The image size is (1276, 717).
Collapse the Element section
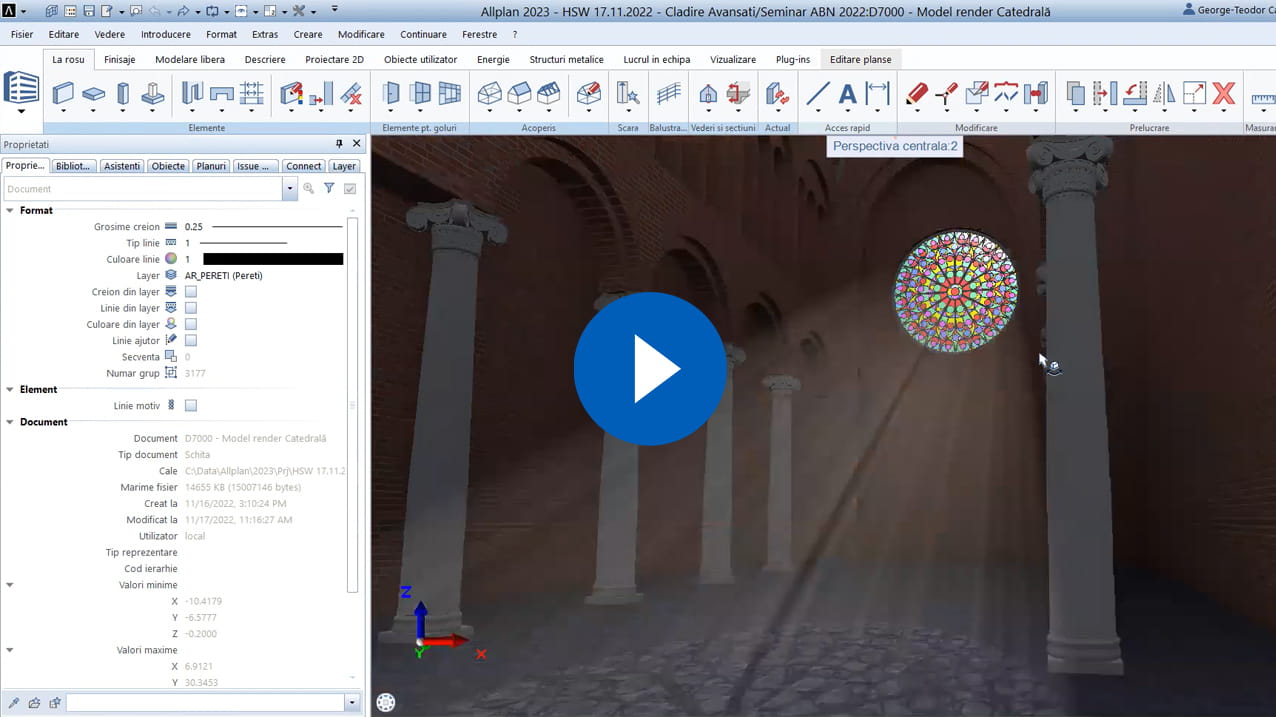10,389
